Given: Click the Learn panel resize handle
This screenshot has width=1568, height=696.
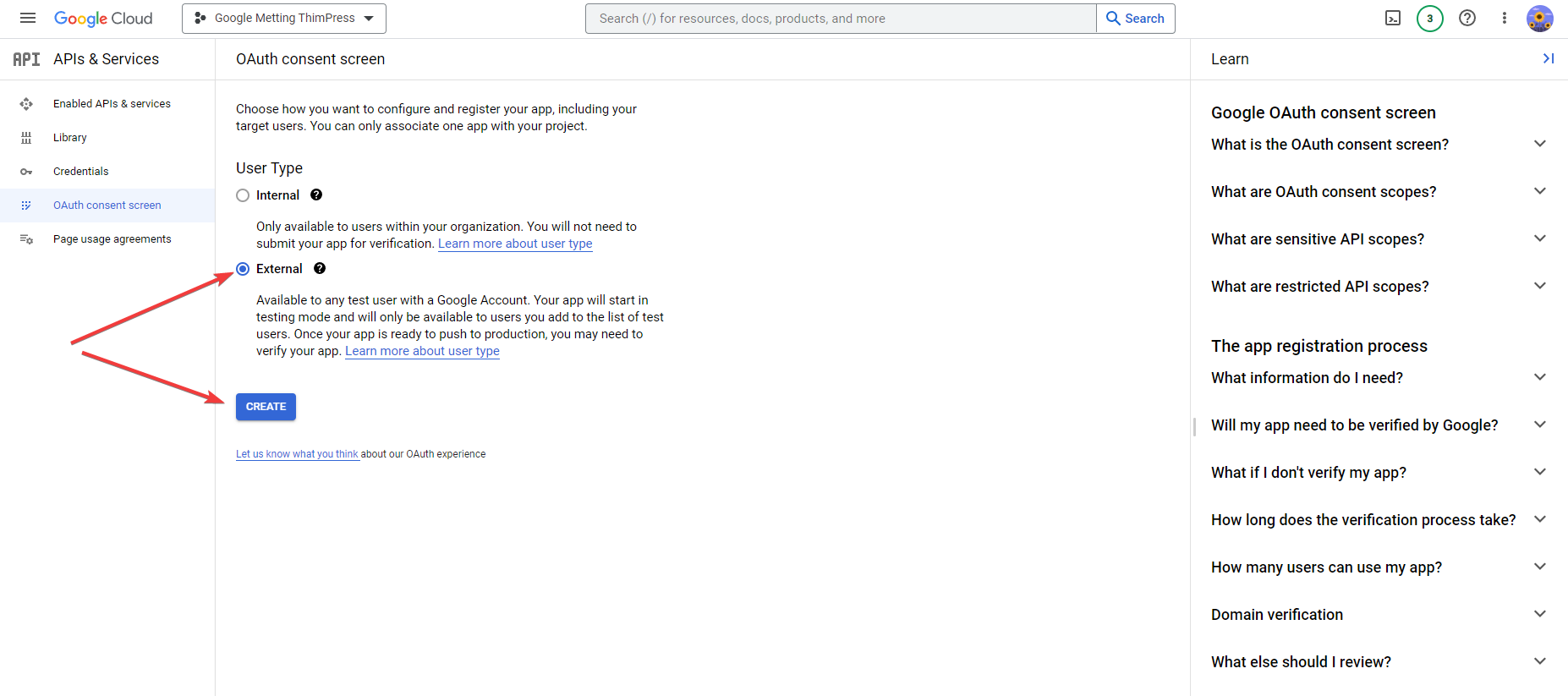Looking at the screenshot, I should [1194, 426].
